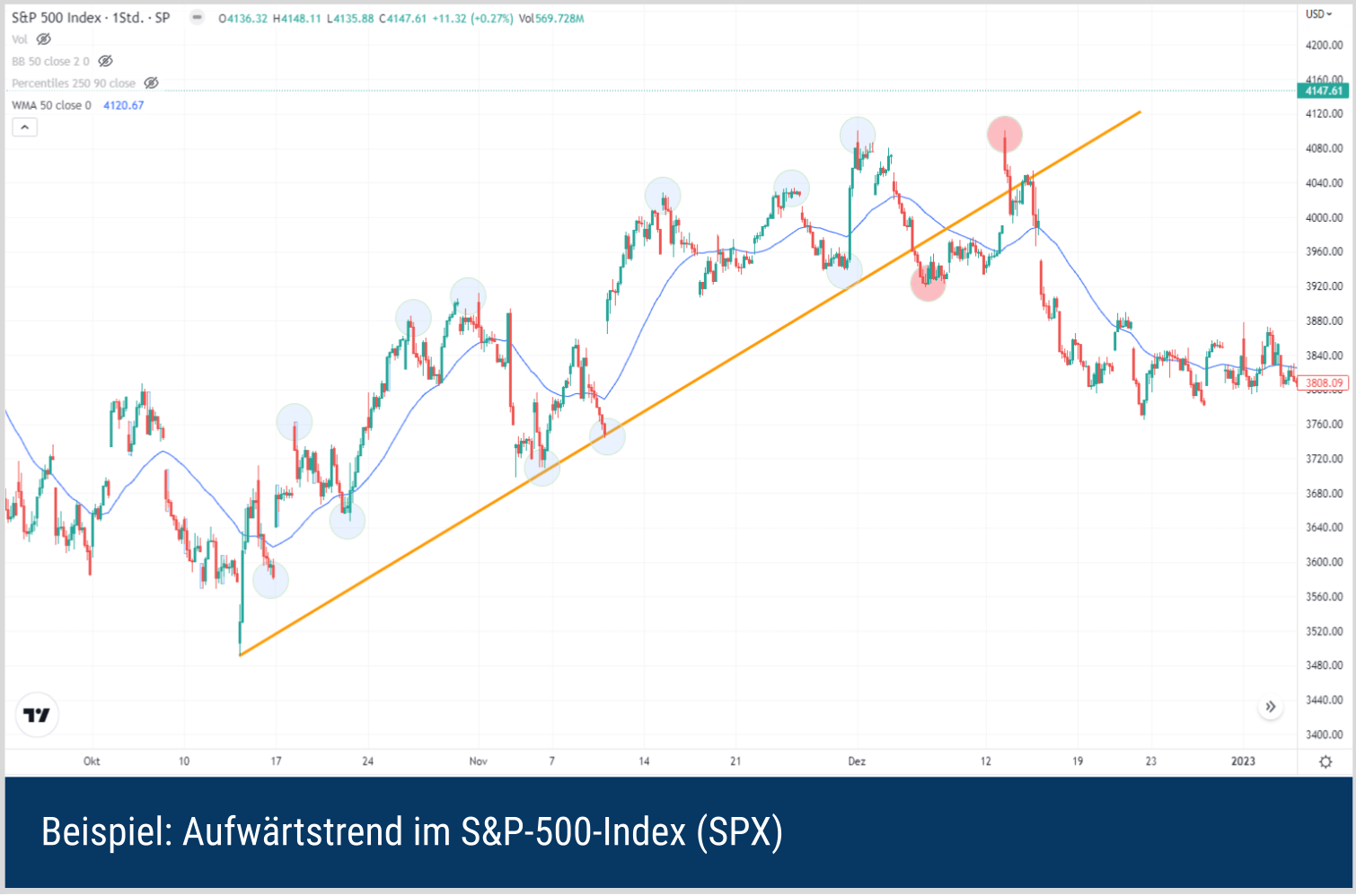1356x896 pixels.
Task: Click the market status dash icon beside SP
Action: 197,17
